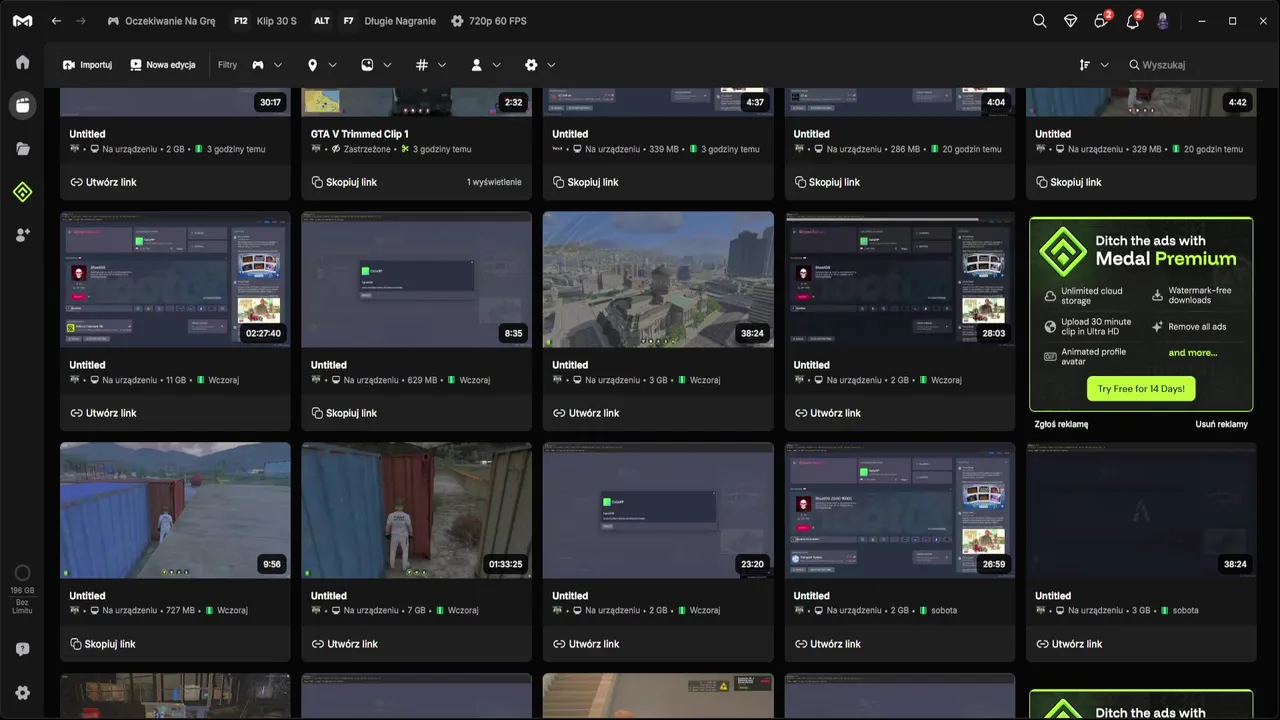Image resolution: width=1280 pixels, height=720 pixels.
Task: Create link for the 11 GB clip
Action: [103, 413]
